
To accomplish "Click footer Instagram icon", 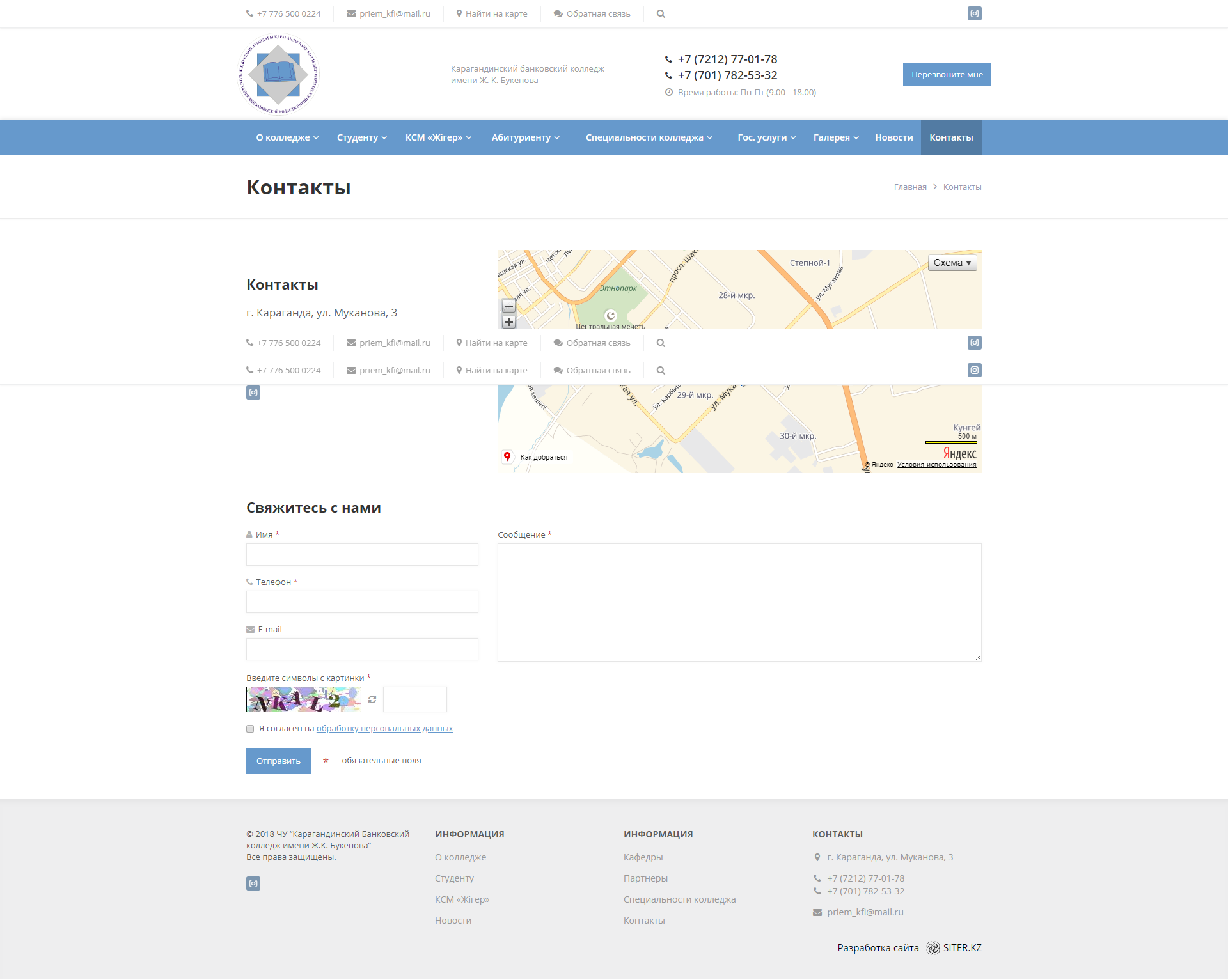I will pos(253,883).
